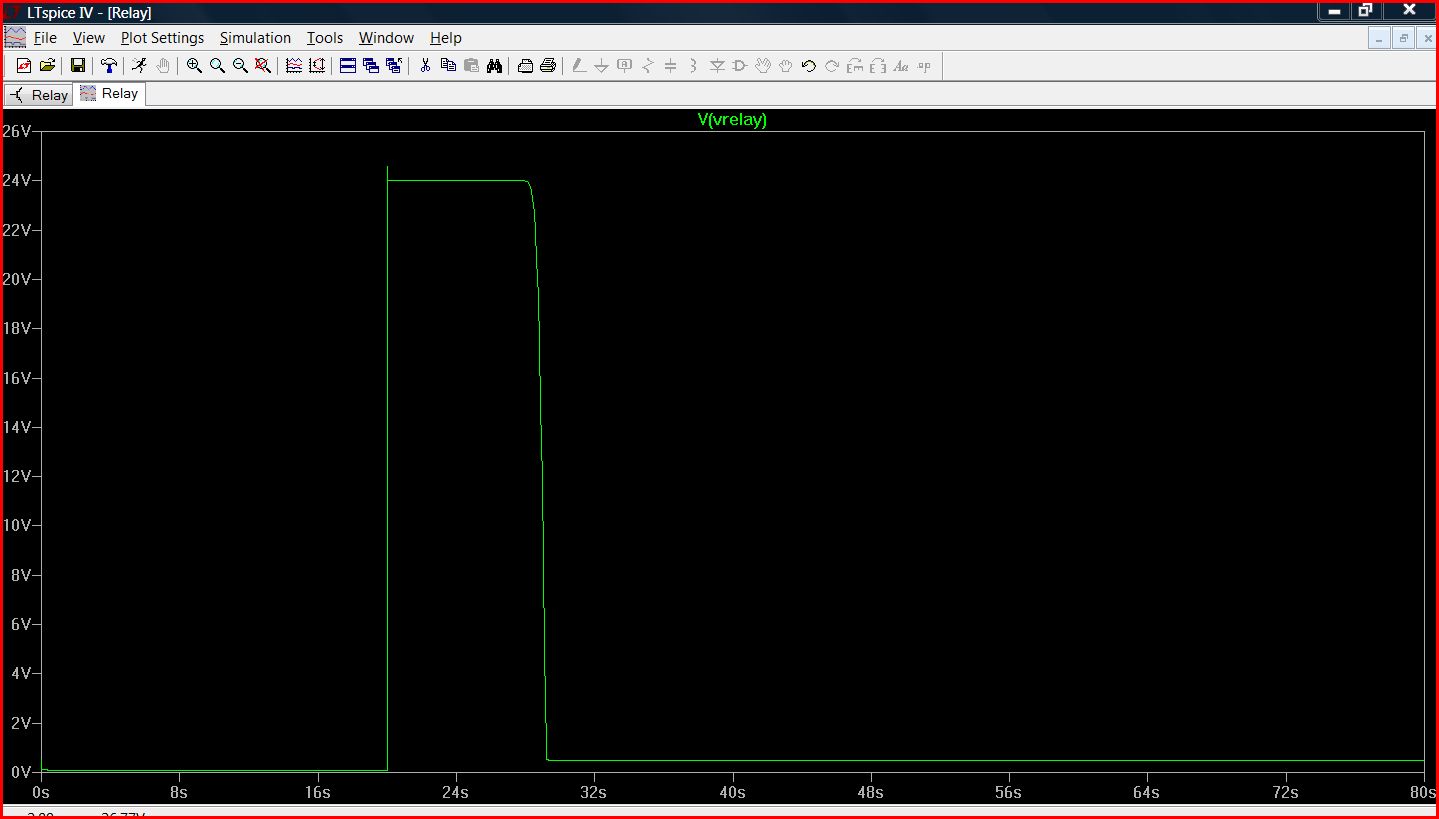This screenshot has width=1439, height=819.
Task: Restore the inner Relay document window
Action: point(1403,39)
